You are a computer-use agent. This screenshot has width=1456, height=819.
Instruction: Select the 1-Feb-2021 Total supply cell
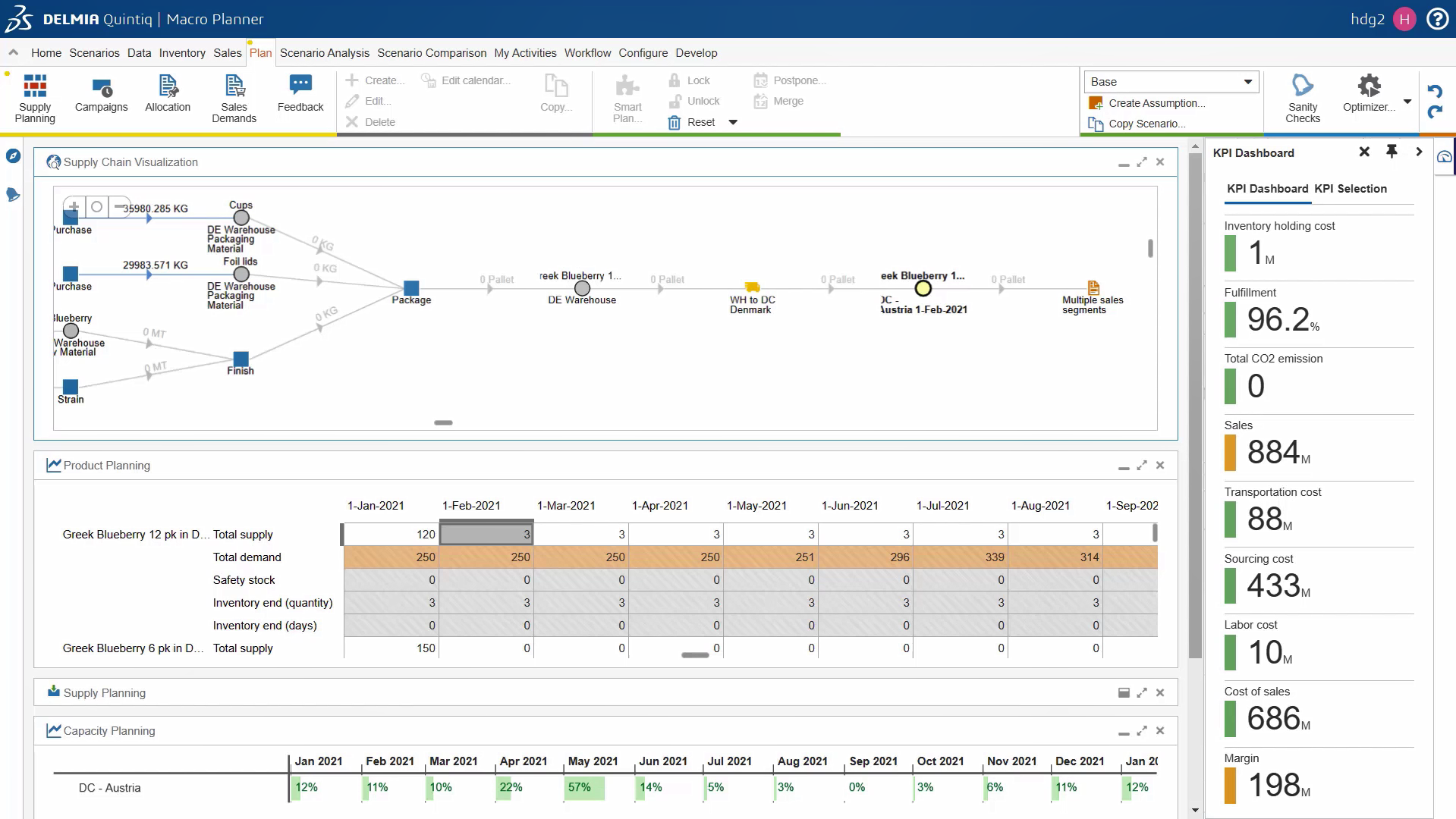(486, 535)
